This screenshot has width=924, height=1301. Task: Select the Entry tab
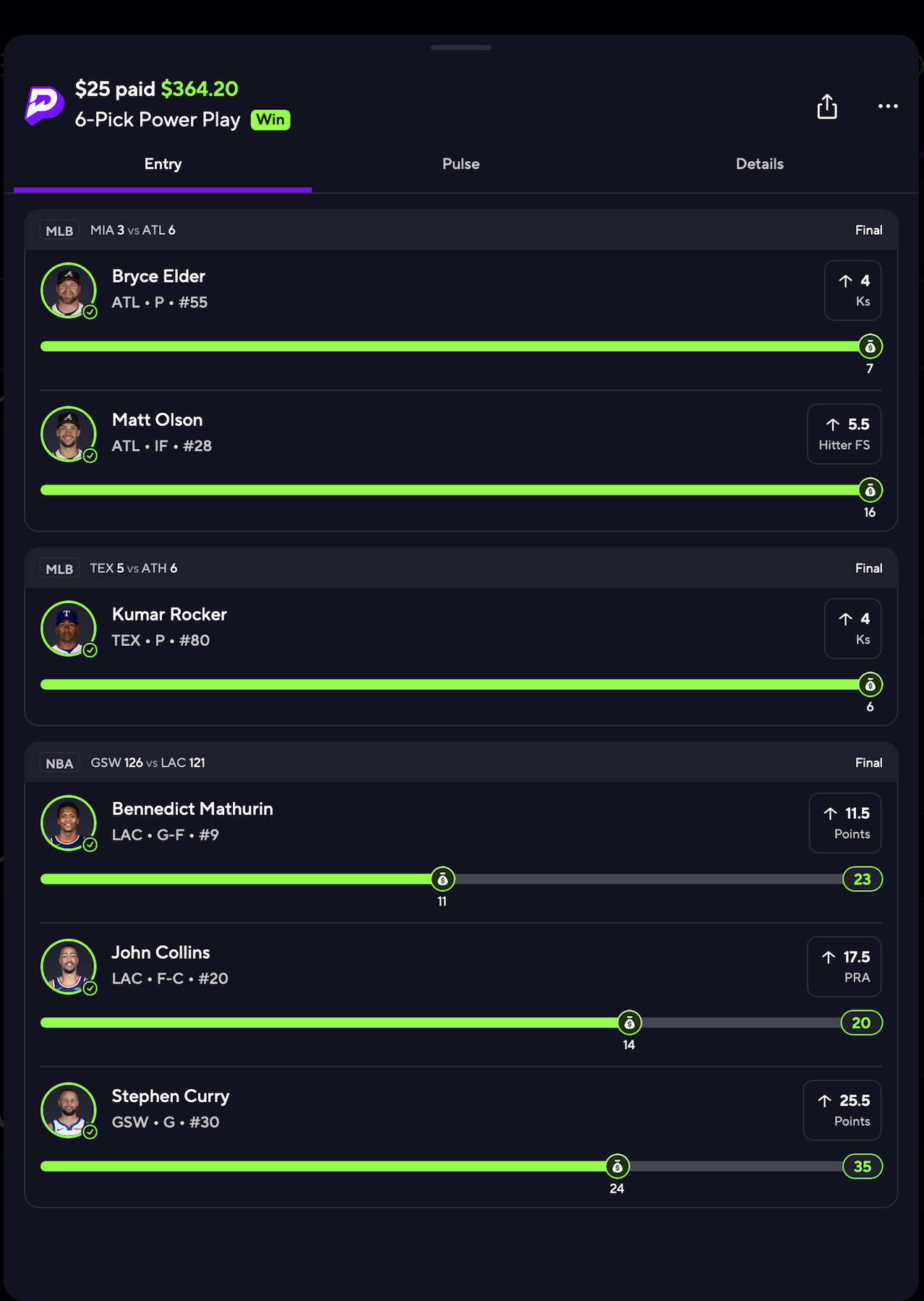tap(163, 164)
